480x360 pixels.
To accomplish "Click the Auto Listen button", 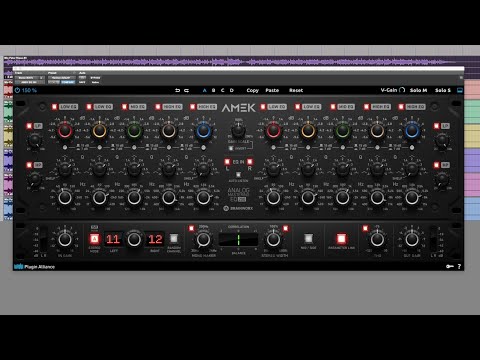I will [238, 175].
